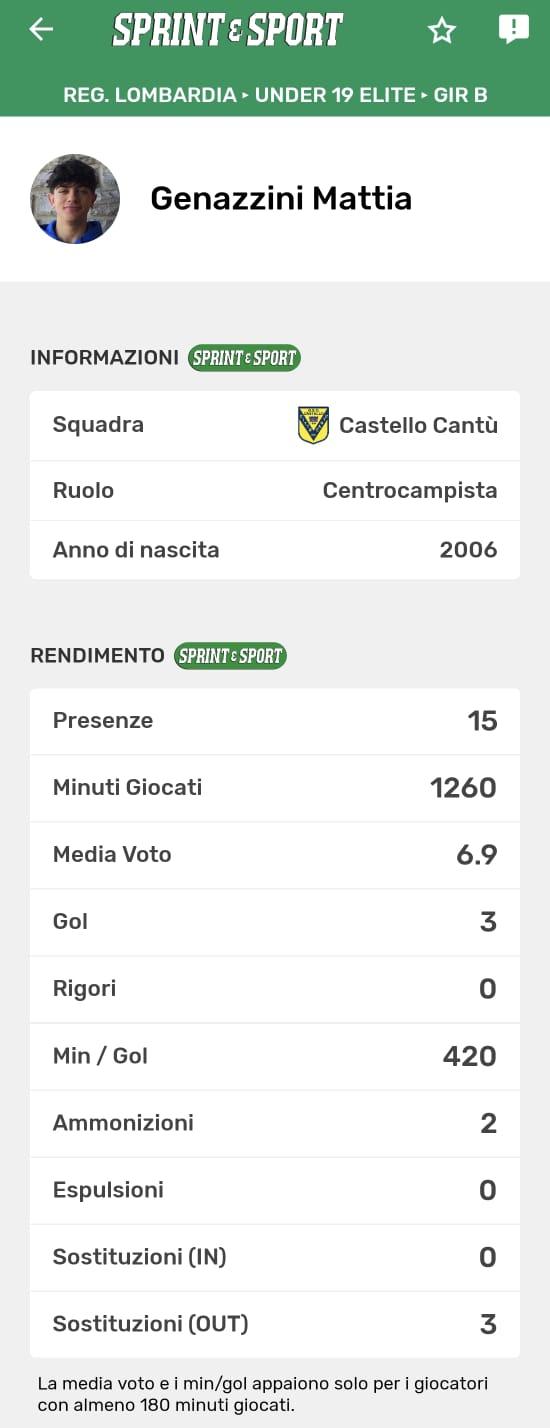Select the Presenze stat row
550x1428 pixels.
275,721
